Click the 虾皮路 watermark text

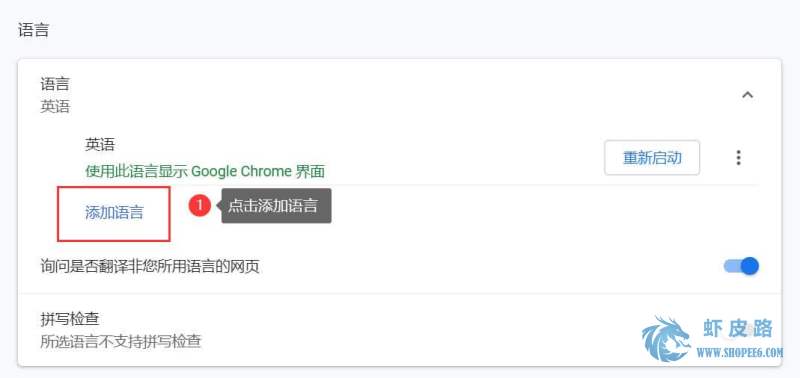738,329
